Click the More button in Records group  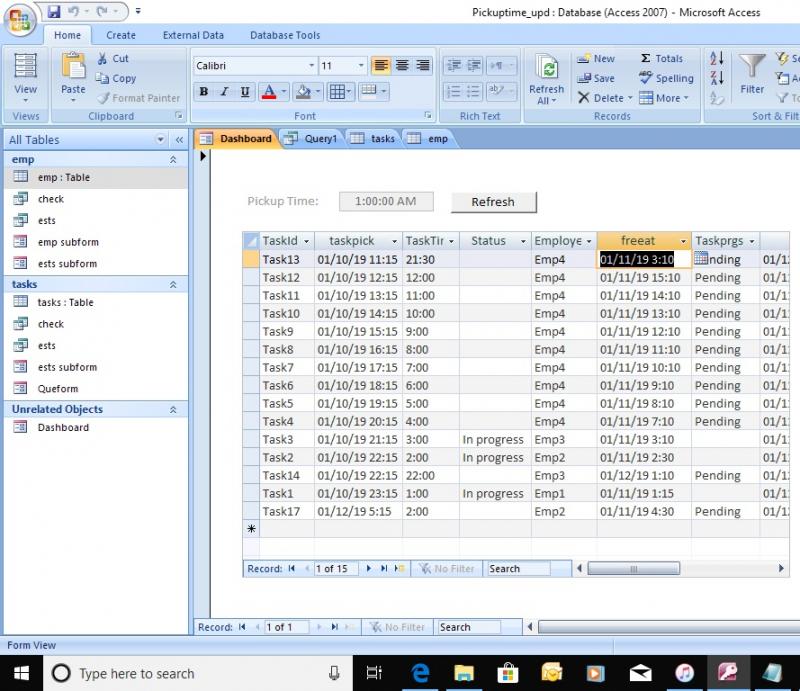pyautogui.click(x=664, y=98)
